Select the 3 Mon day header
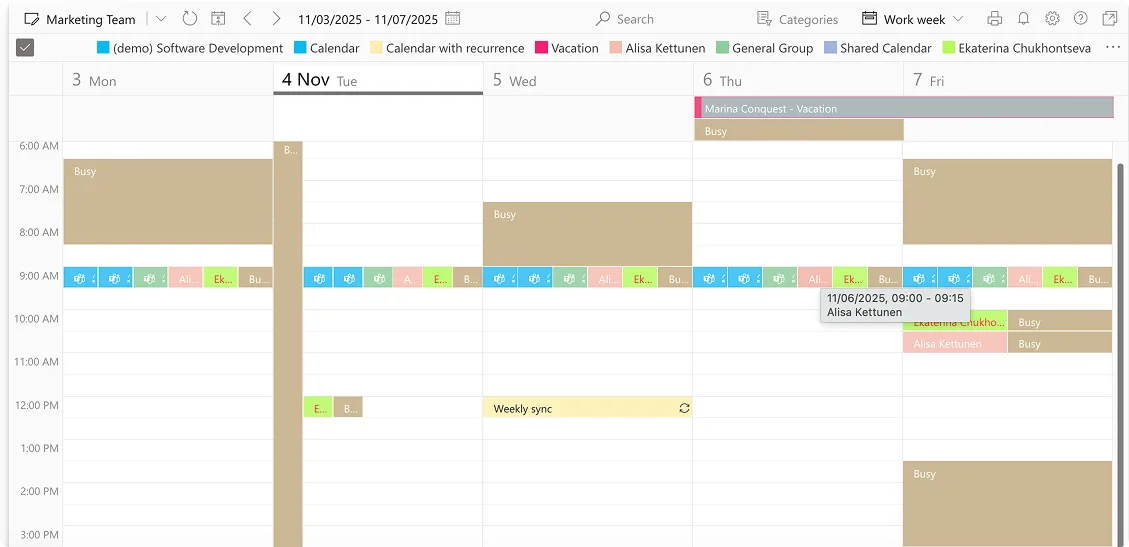The height and width of the screenshot is (547, 1129). click(x=168, y=80)
